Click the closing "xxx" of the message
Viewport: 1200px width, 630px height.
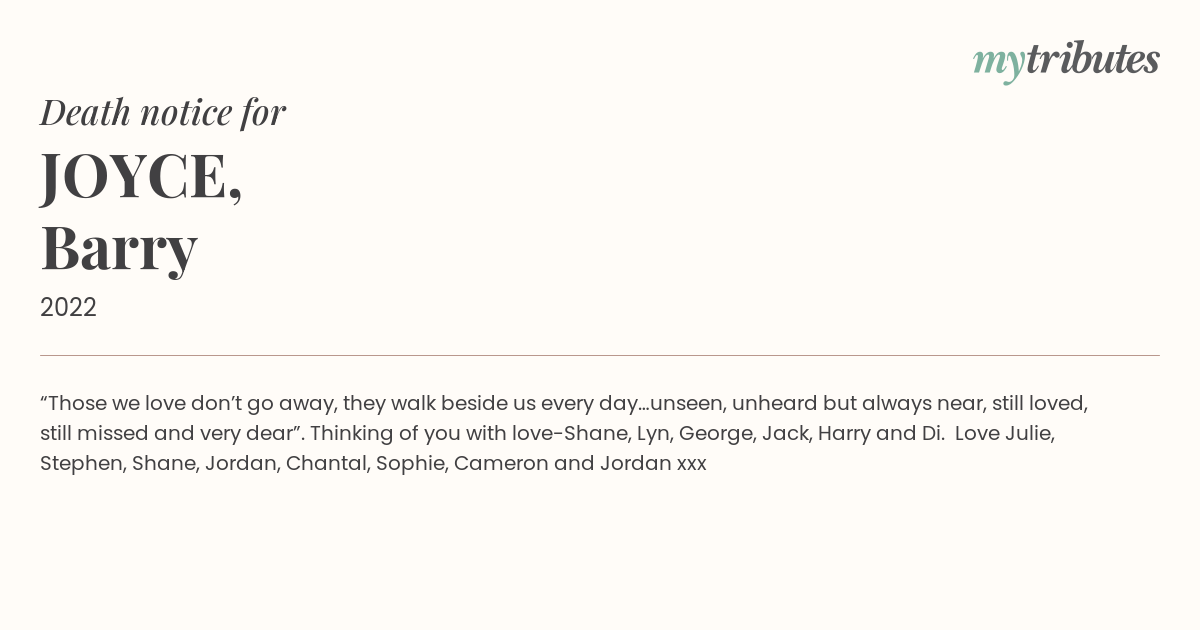coord(692,465)
